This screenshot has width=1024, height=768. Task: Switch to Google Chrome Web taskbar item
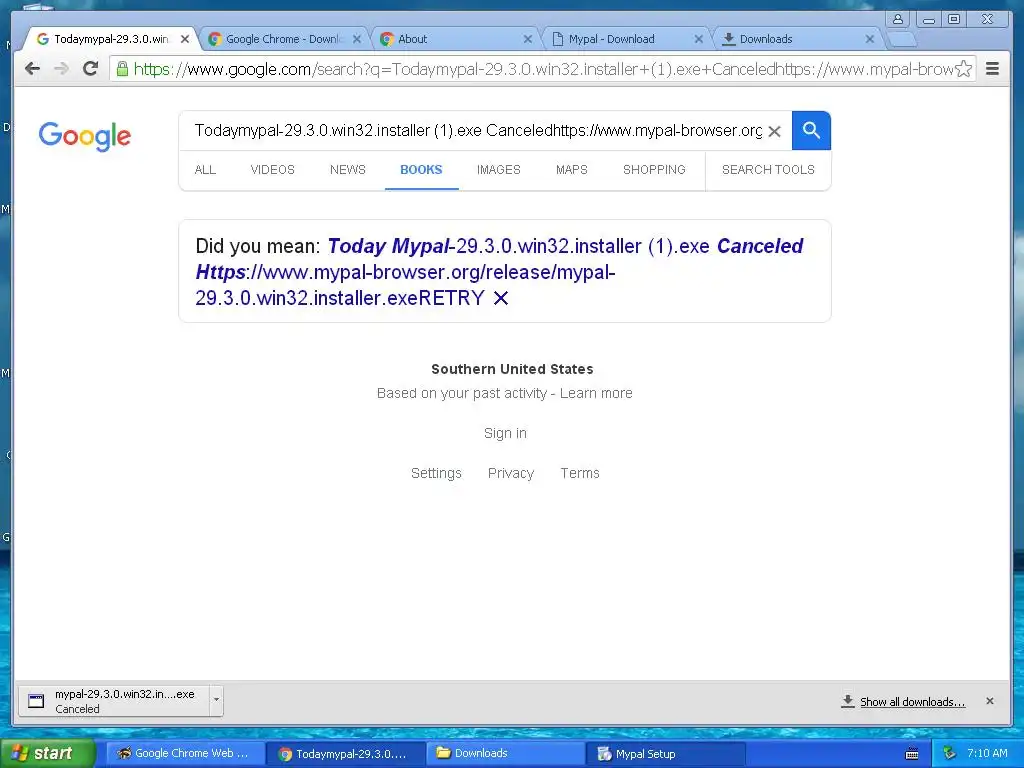(x=185, y=754)
